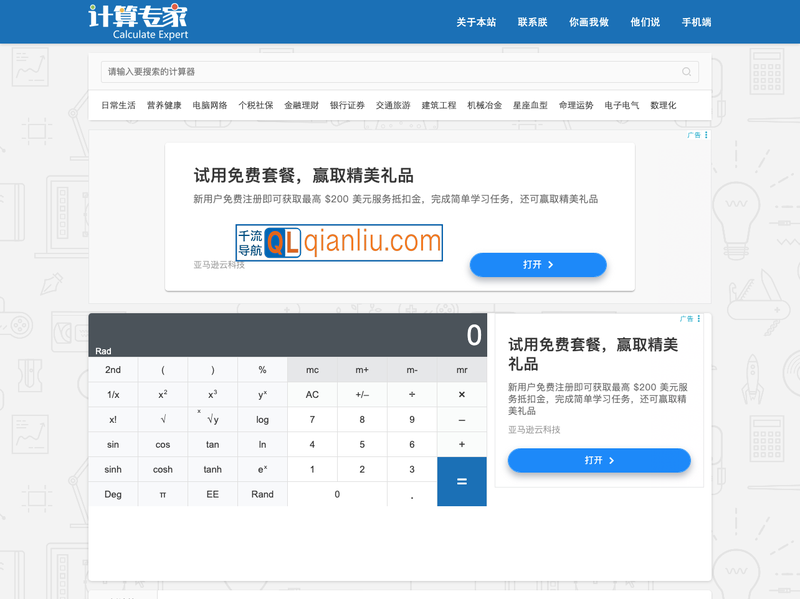Click the square root √ key
Viewport: 800px width, 599px height.
(x=162, y=419)
